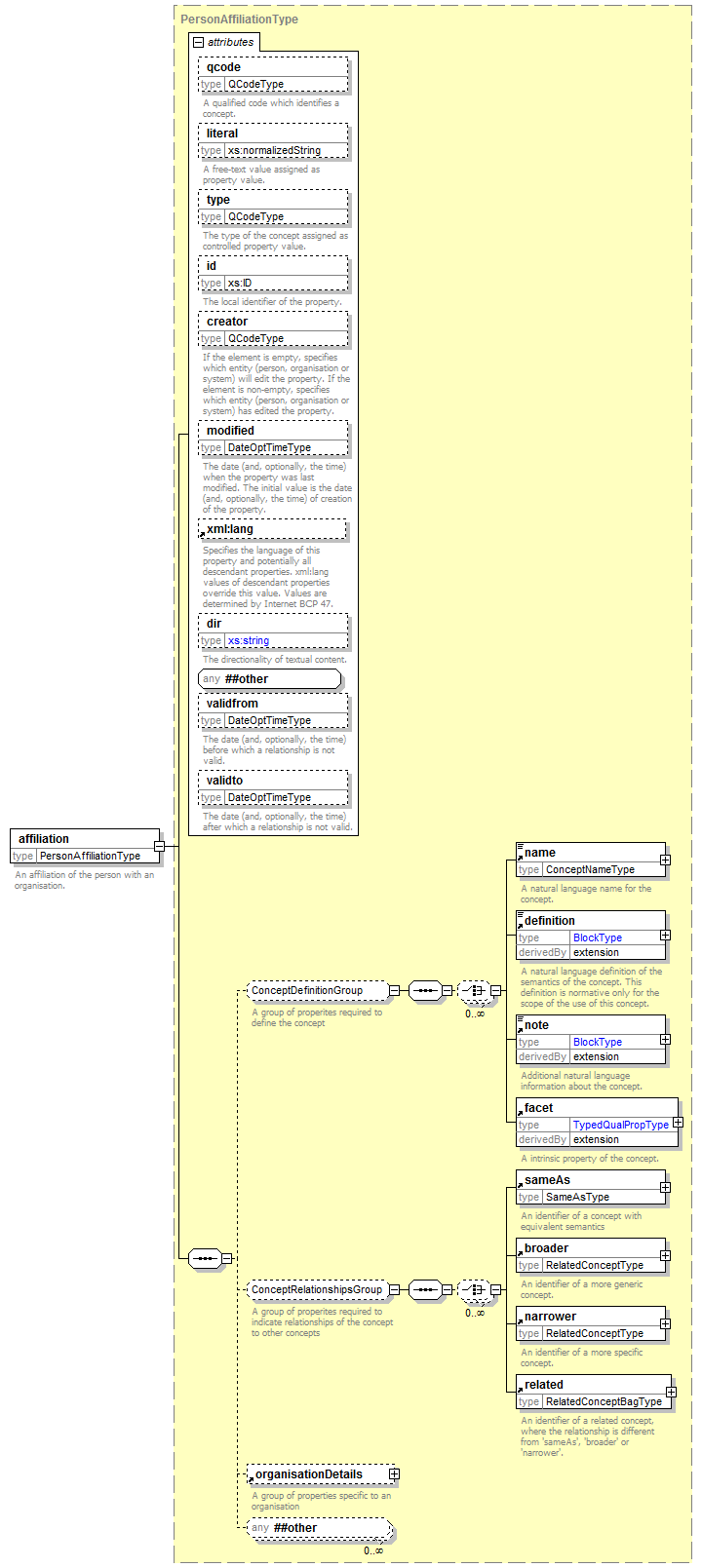Open the TypedQualPropType type link

[620, 1125]
